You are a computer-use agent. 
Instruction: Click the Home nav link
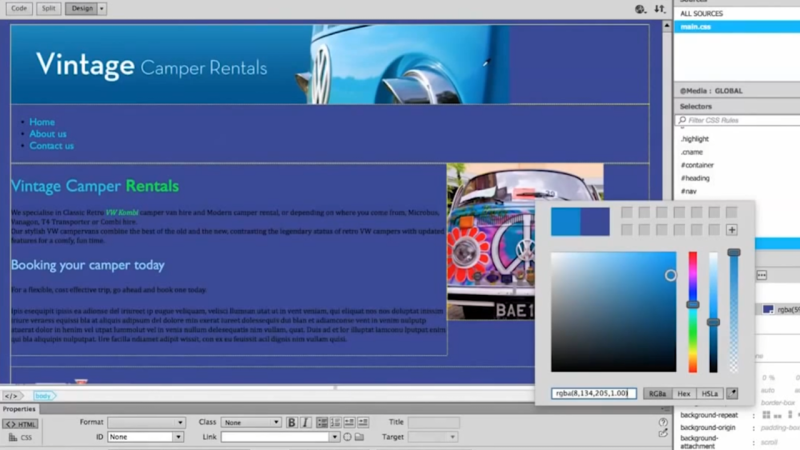click(42, 122)
